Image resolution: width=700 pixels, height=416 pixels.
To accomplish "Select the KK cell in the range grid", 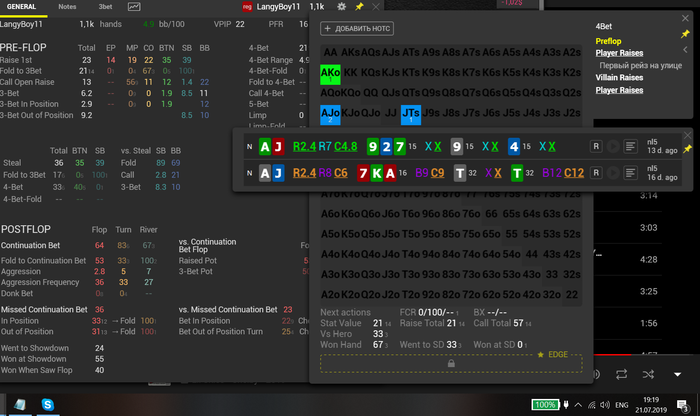I will coord(350,72).
